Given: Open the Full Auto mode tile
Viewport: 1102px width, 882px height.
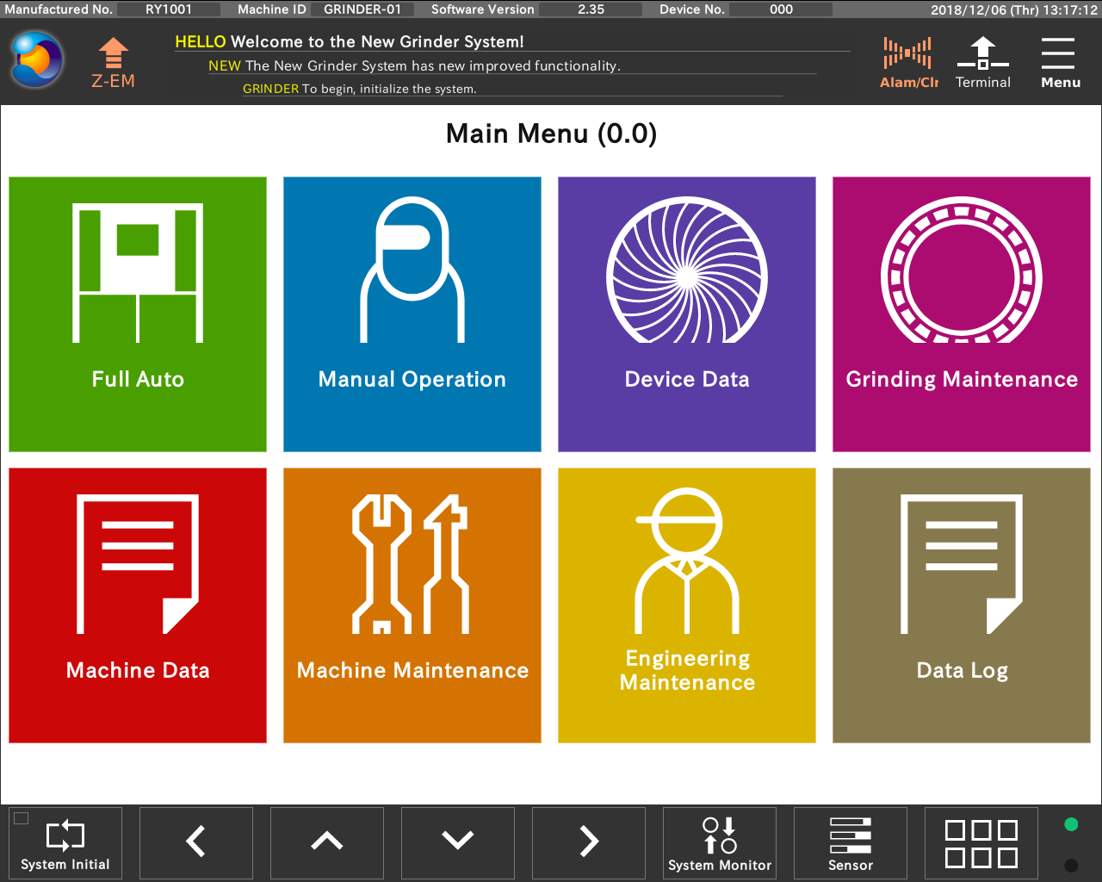Looking at the screenshot, I should [138, 314].
